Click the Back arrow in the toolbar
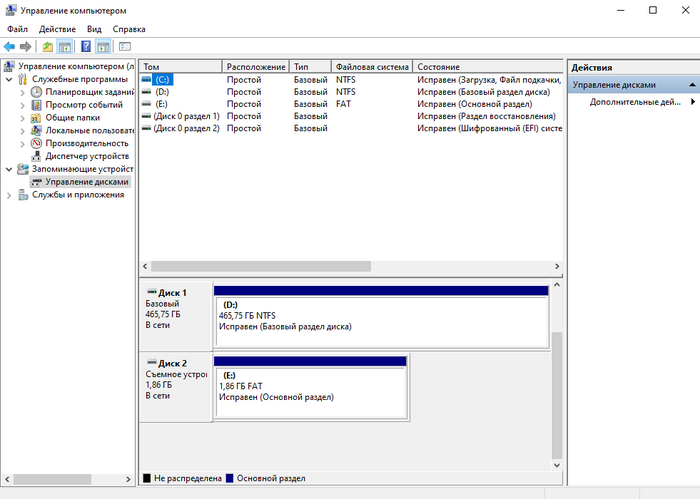 (9, 46)
